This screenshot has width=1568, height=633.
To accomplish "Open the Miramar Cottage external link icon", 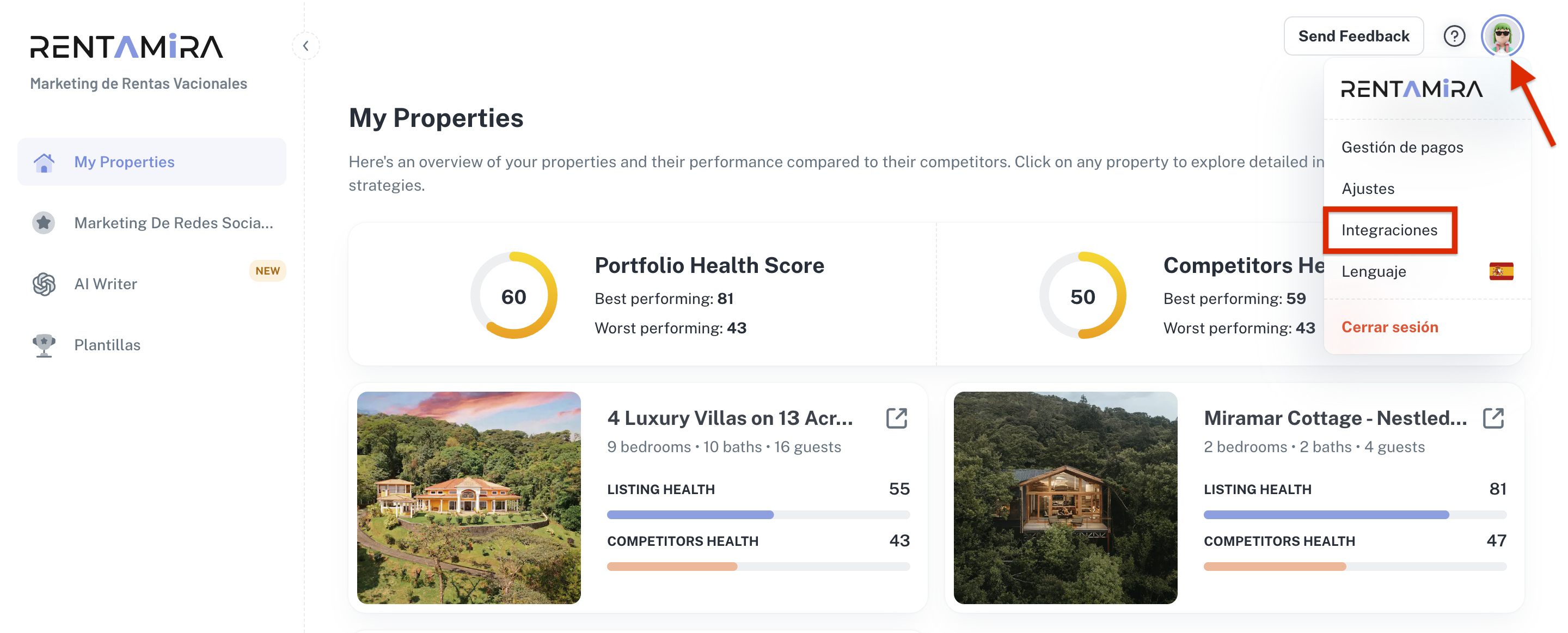I will click(x=1493, y=418).
